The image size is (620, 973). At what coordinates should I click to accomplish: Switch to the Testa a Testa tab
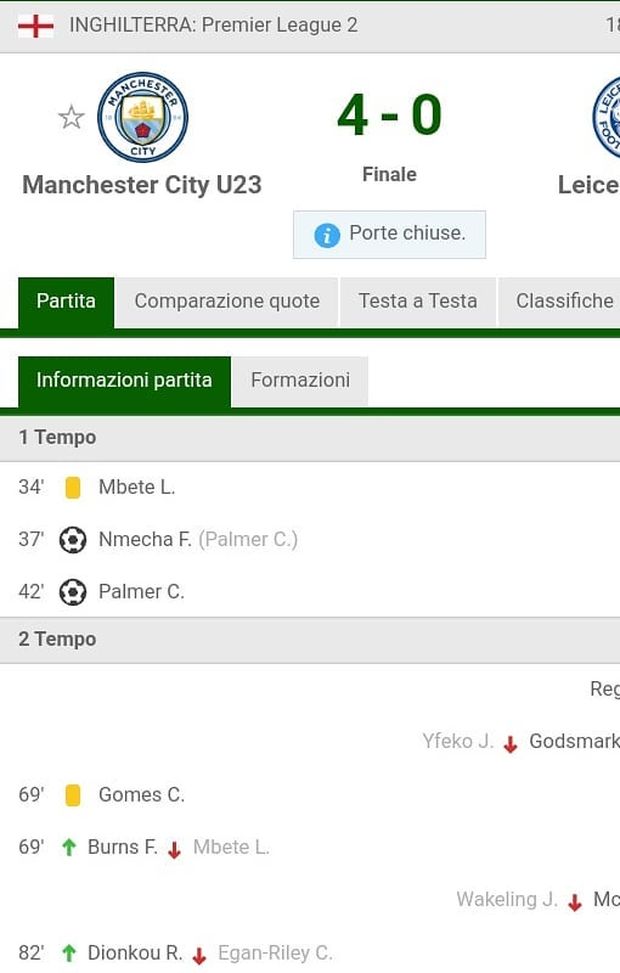[418, 301]
